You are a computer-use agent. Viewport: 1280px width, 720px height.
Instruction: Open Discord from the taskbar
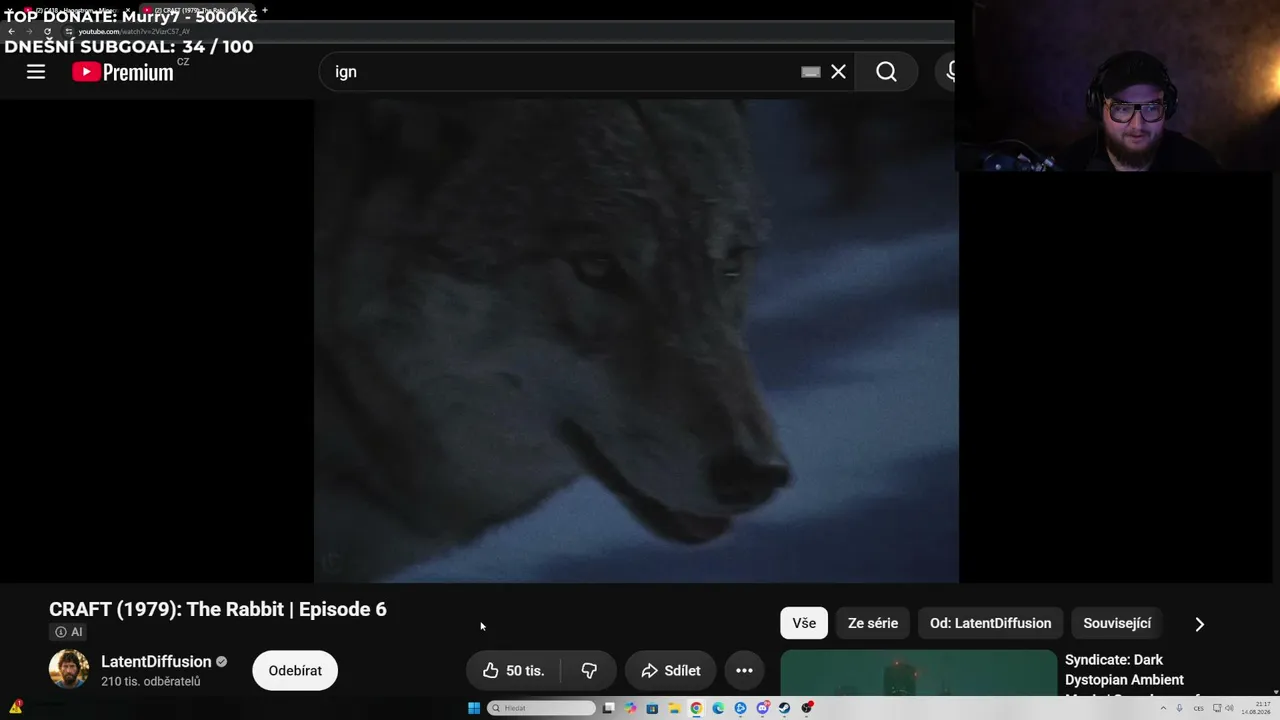762,708
